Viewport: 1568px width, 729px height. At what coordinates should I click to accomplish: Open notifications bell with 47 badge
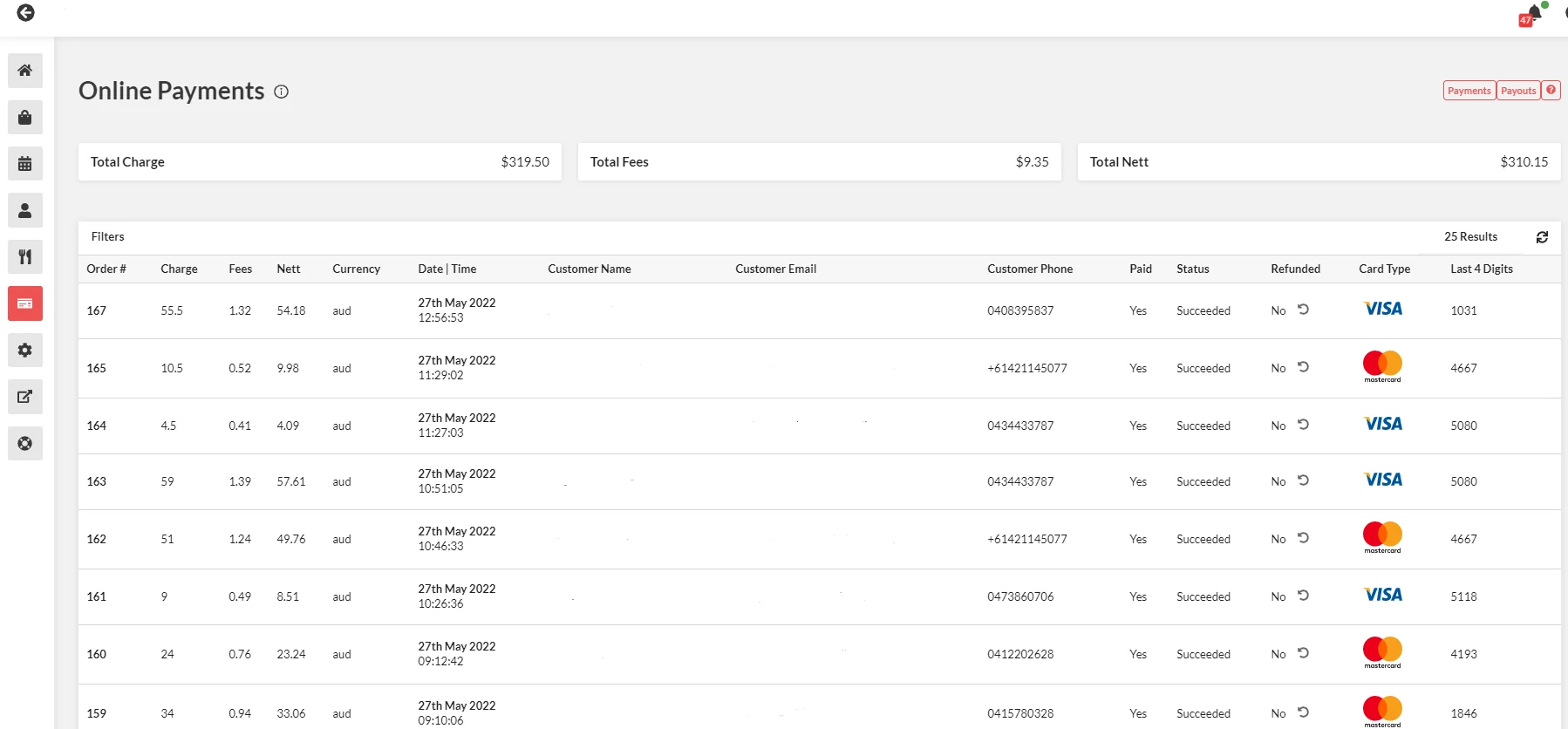coord(1533,14)
